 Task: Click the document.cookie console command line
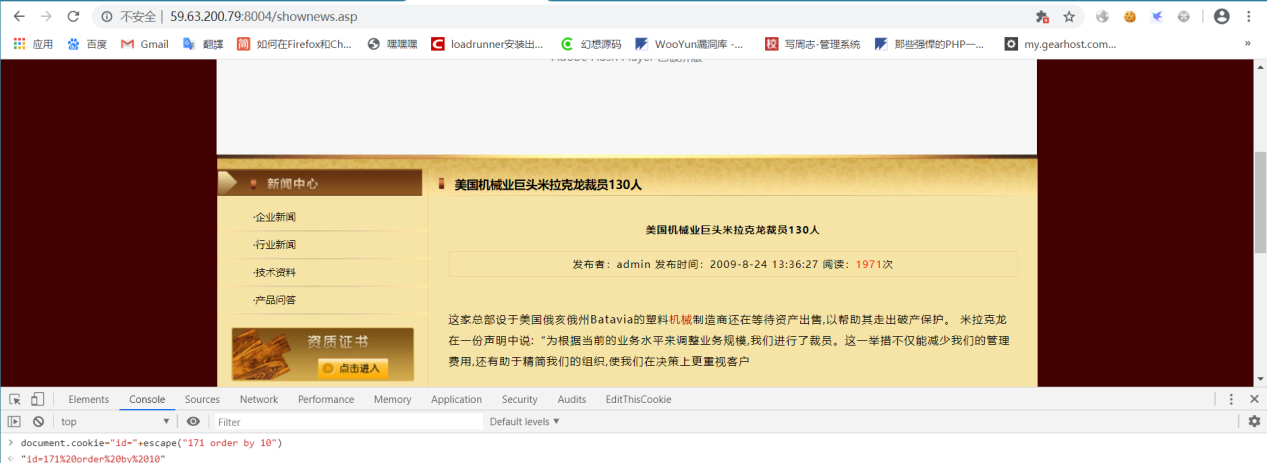click(x=151, y=442)
